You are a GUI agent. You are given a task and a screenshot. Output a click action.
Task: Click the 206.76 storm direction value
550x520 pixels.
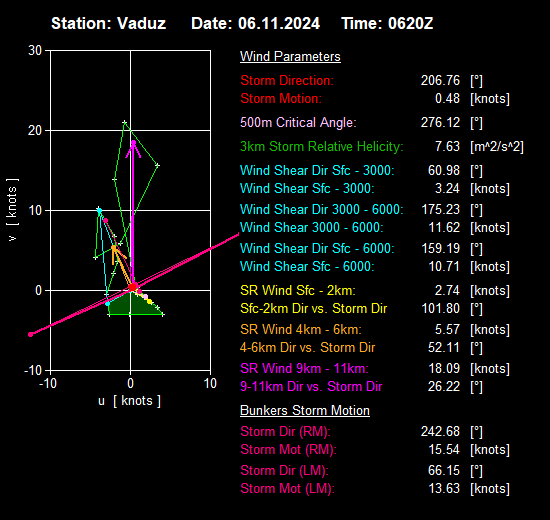440,80
